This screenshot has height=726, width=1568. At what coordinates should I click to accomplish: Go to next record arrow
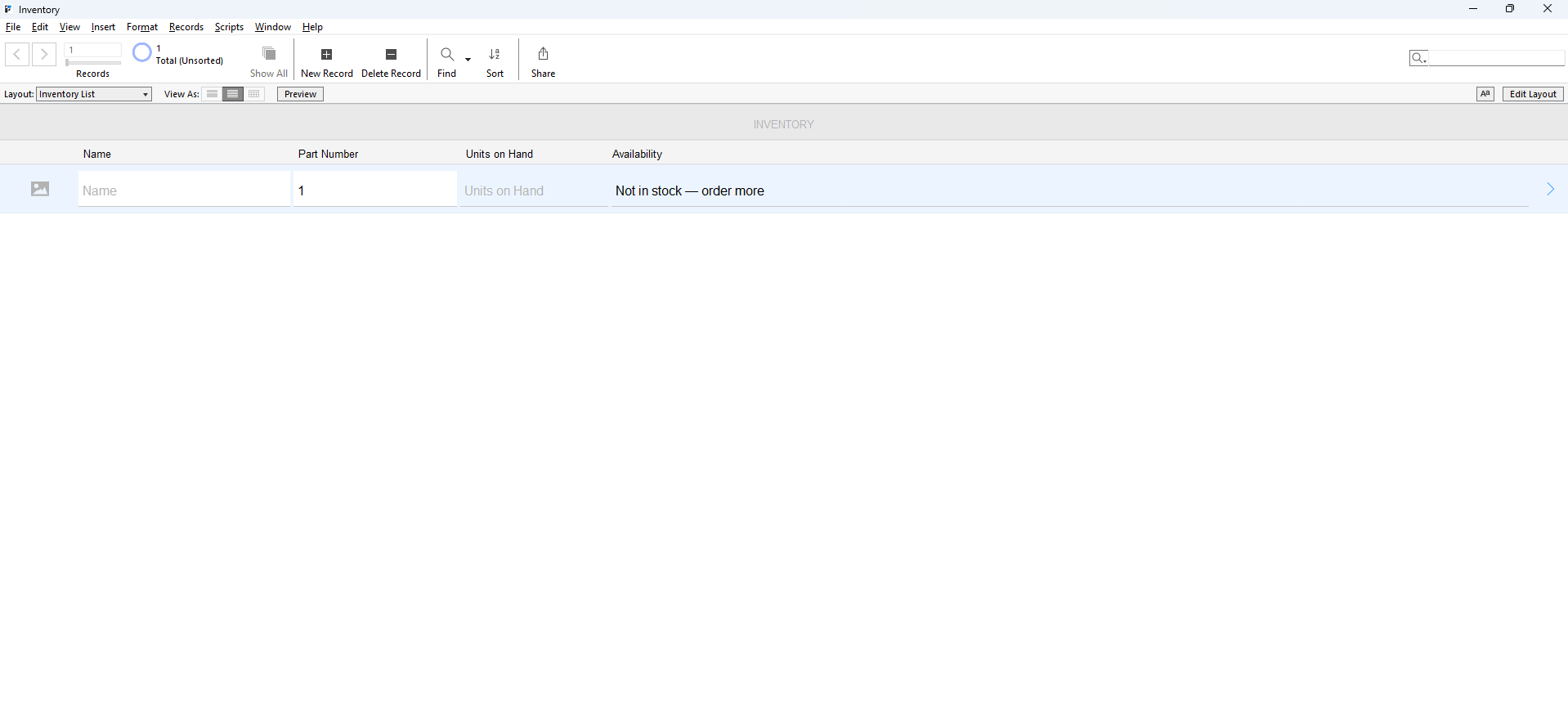pos(44,54)
